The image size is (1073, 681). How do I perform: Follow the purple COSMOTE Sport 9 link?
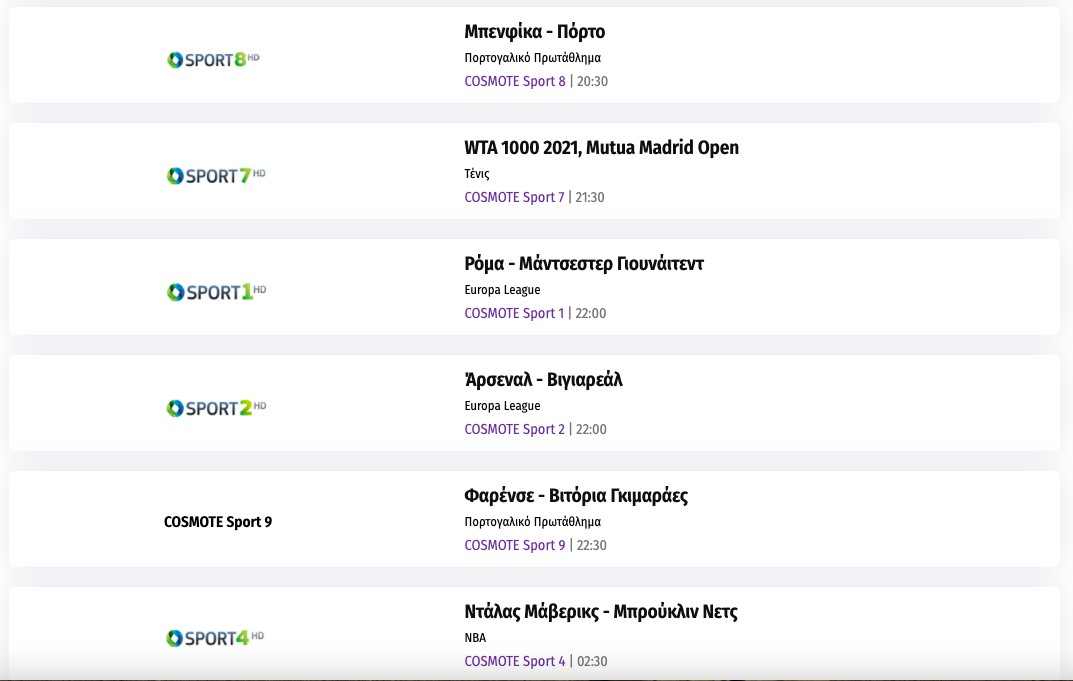(x=514, y=545)
